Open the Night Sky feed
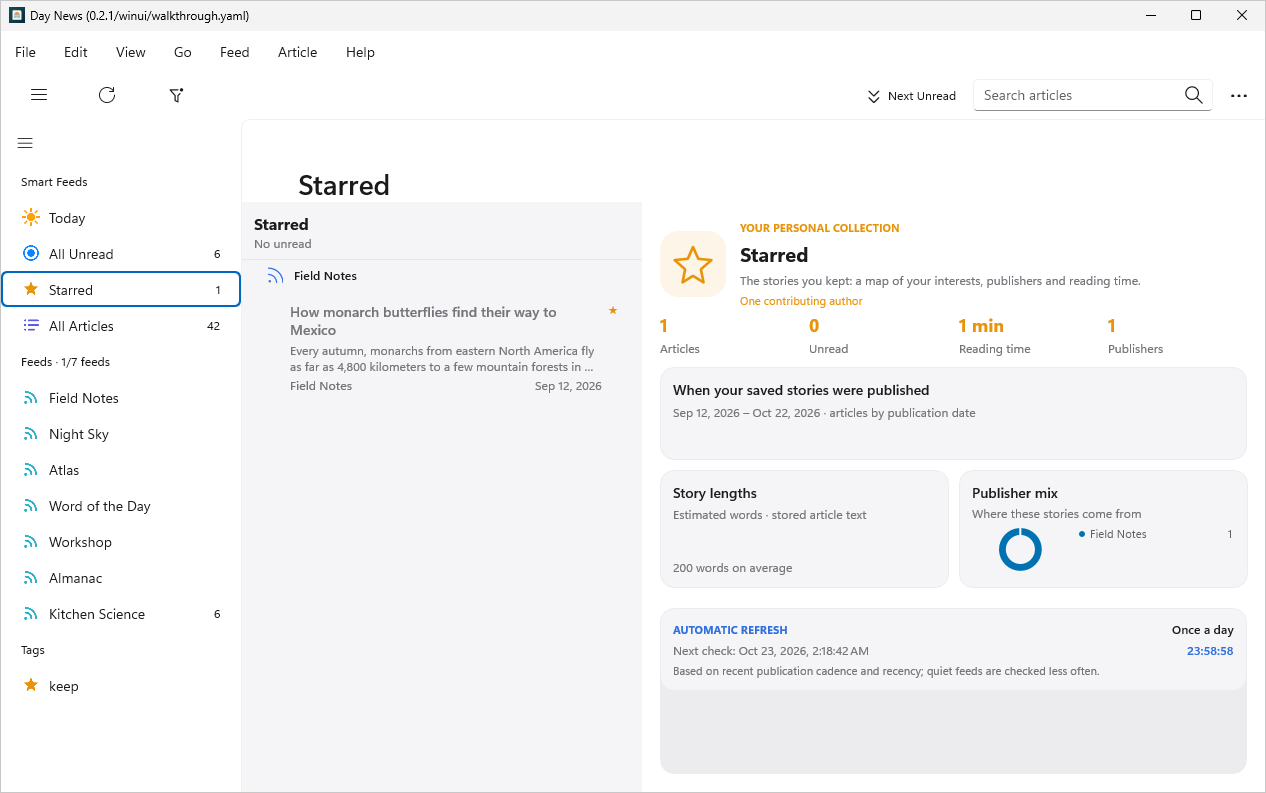This screenshot has width=1266, height=793. click(121, 434)
